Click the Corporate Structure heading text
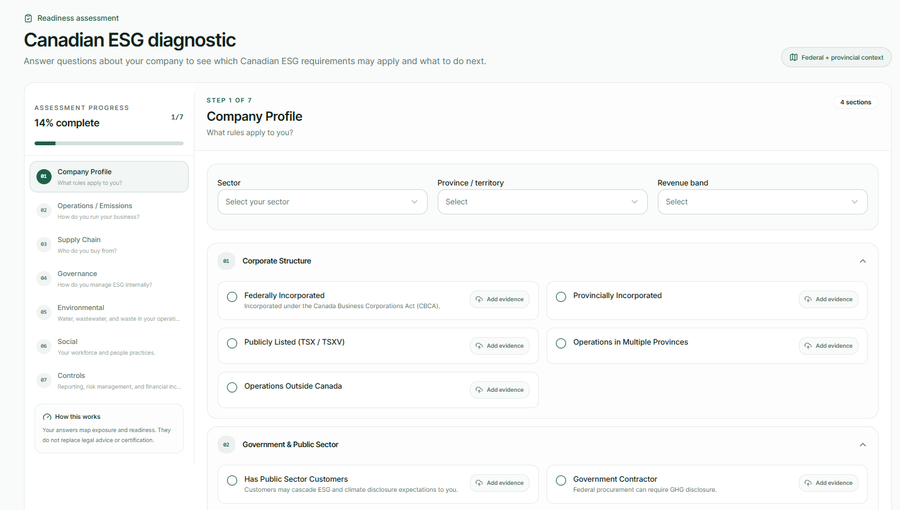Image resolution: width=900 pixels, height=510 pixels. click(x=277, y=261)
